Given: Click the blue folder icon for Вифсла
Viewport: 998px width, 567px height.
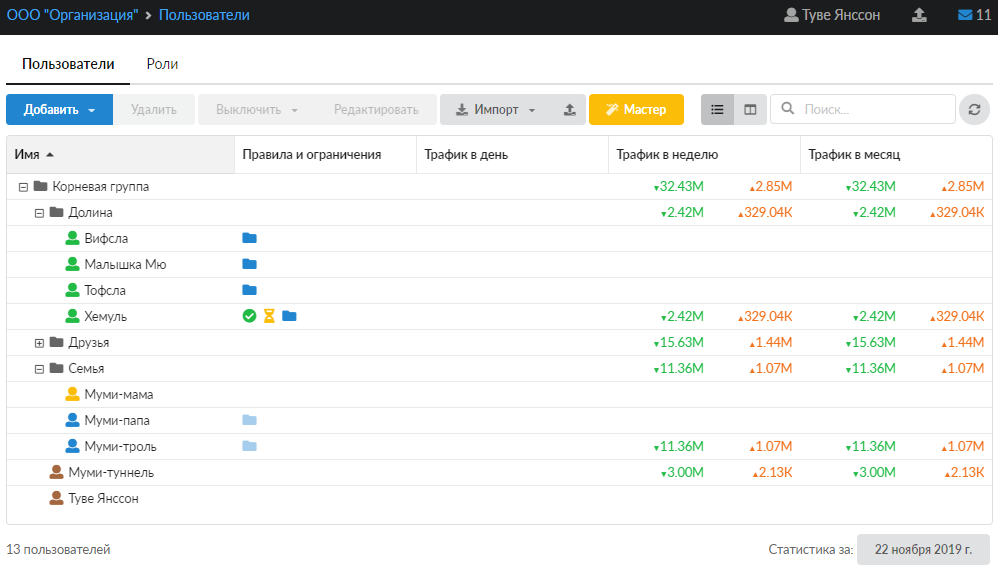Looking at the screenshot, I should coord(250,238).
